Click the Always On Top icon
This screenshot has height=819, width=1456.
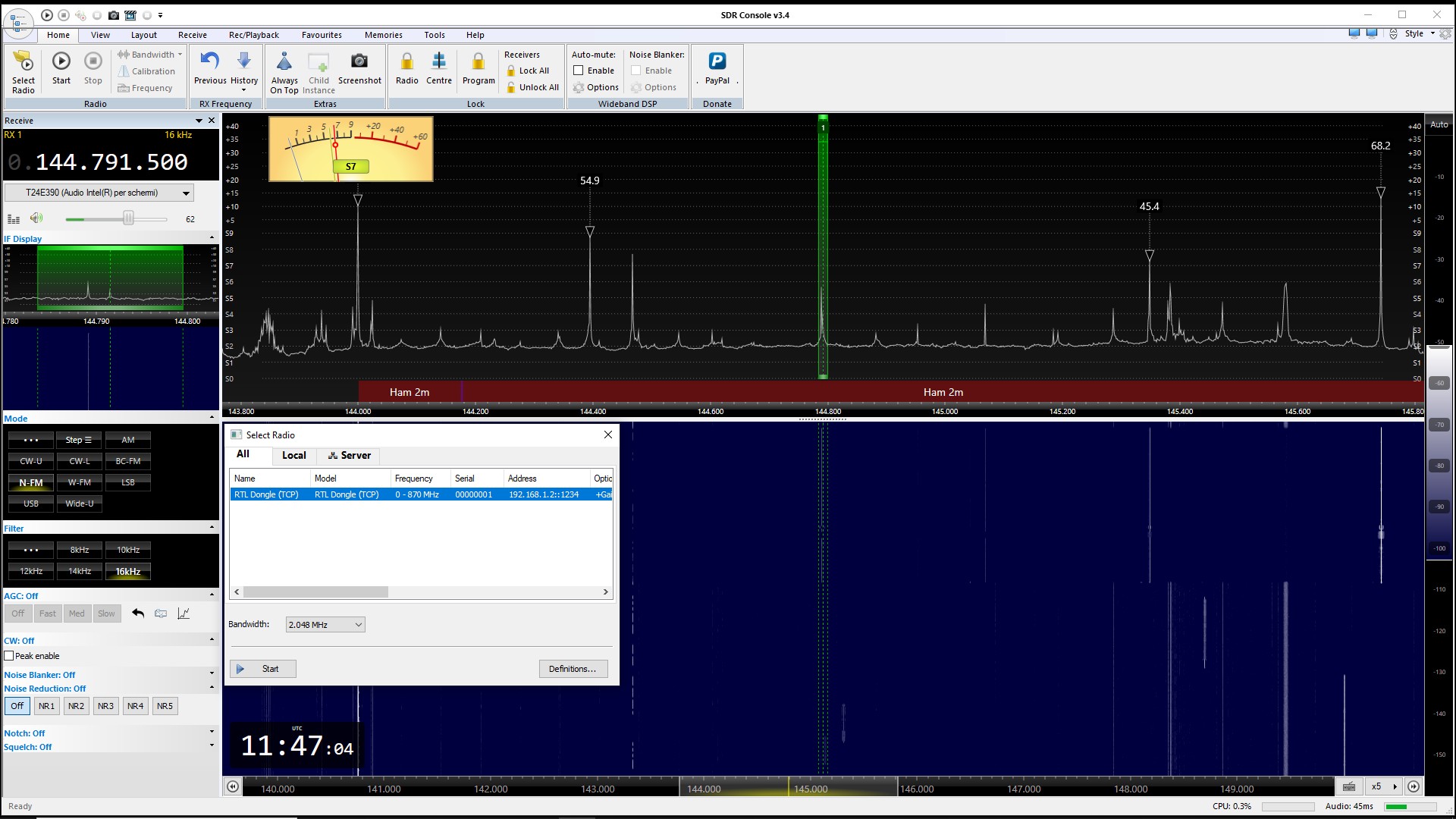point(284,61)
